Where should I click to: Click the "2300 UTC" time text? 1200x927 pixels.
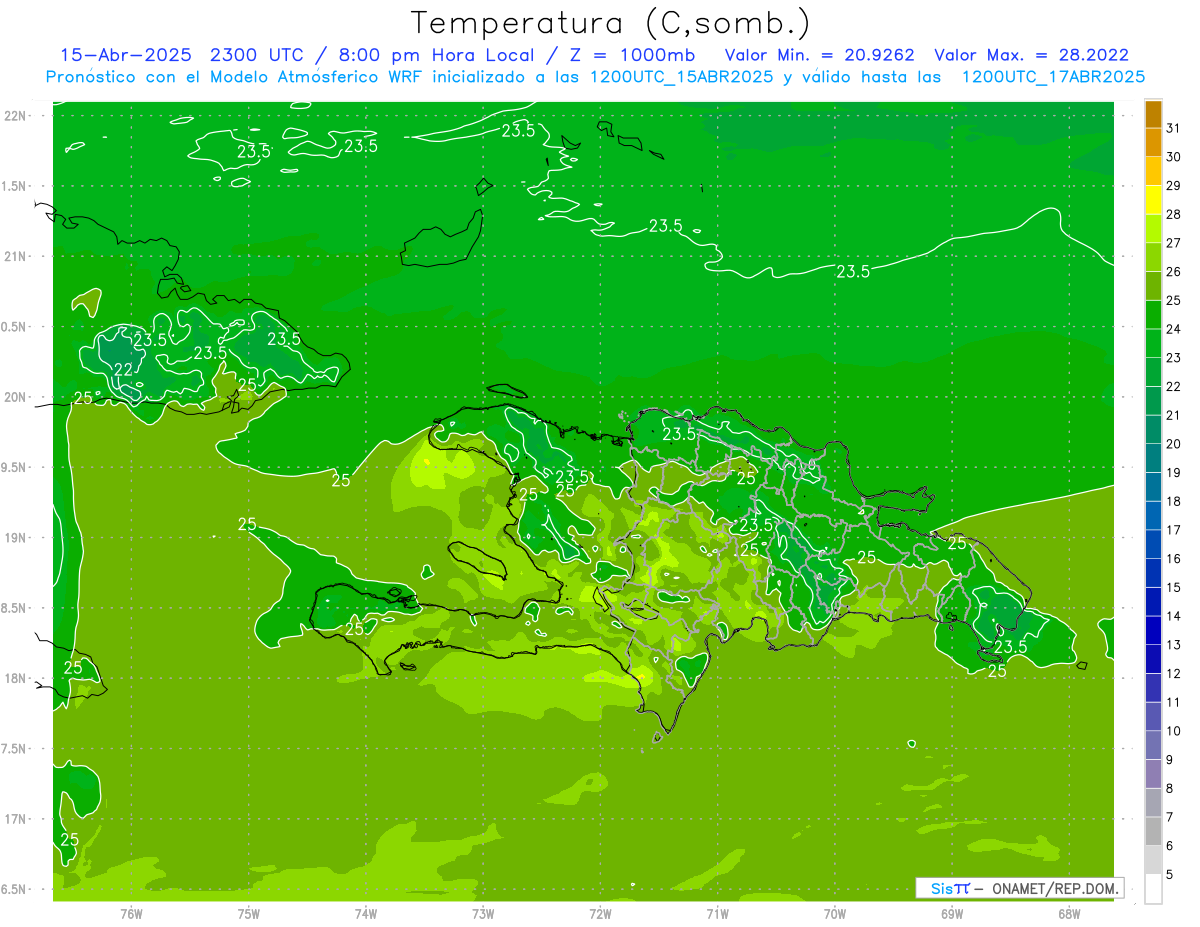(x=258, y=55)
